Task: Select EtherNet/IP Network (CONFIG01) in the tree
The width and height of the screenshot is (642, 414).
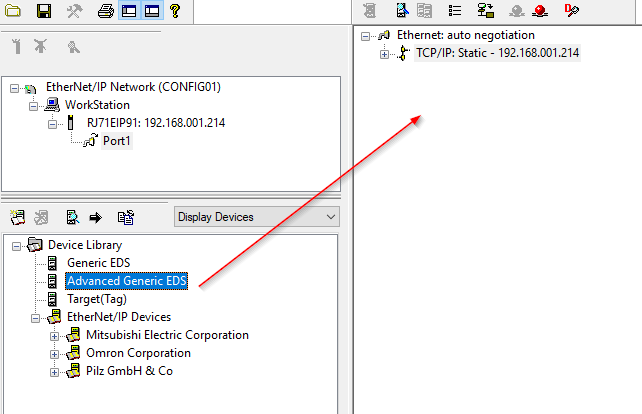Action: pos(133,87)
